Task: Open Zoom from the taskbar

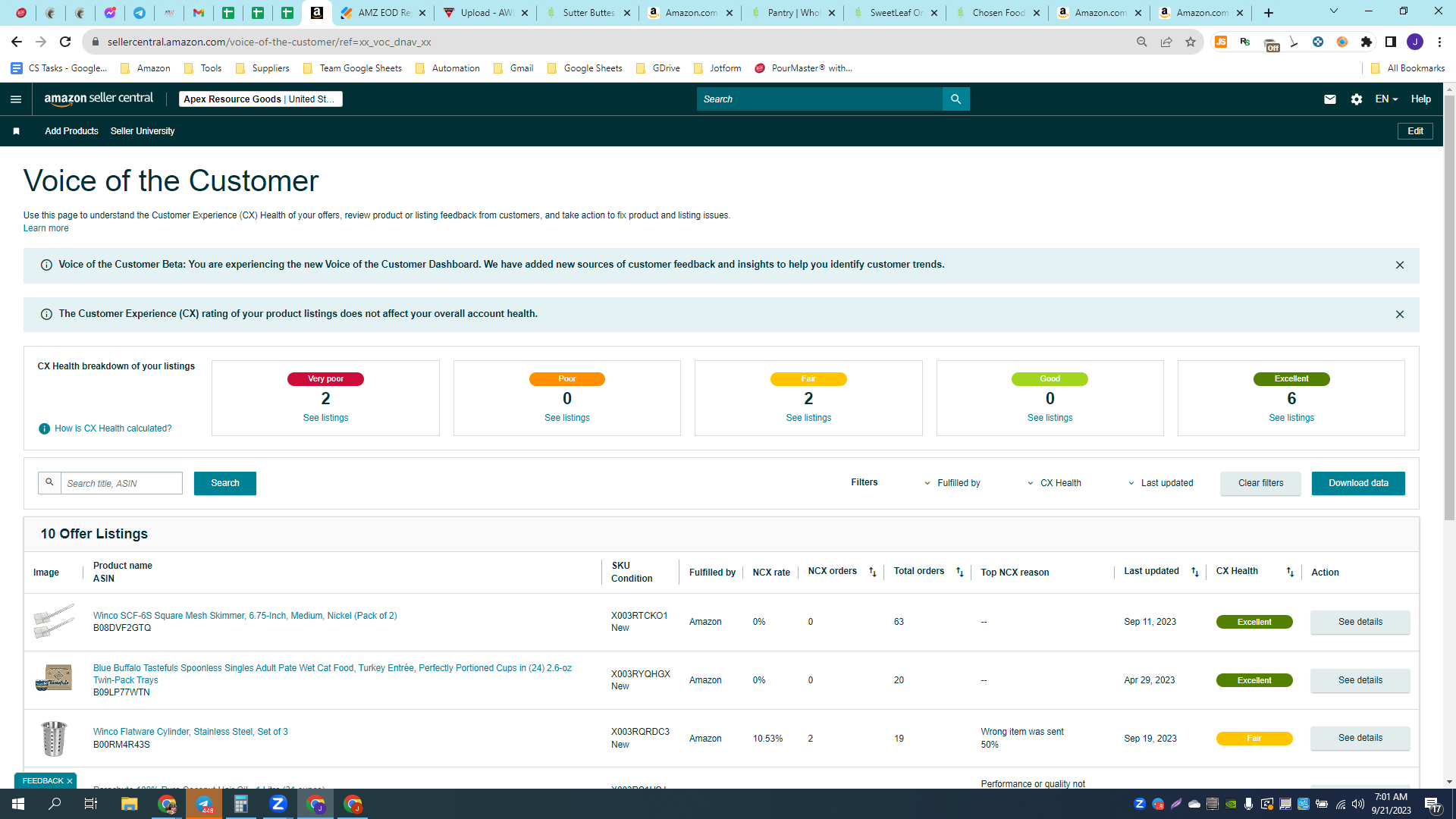Action: [278, 804]
